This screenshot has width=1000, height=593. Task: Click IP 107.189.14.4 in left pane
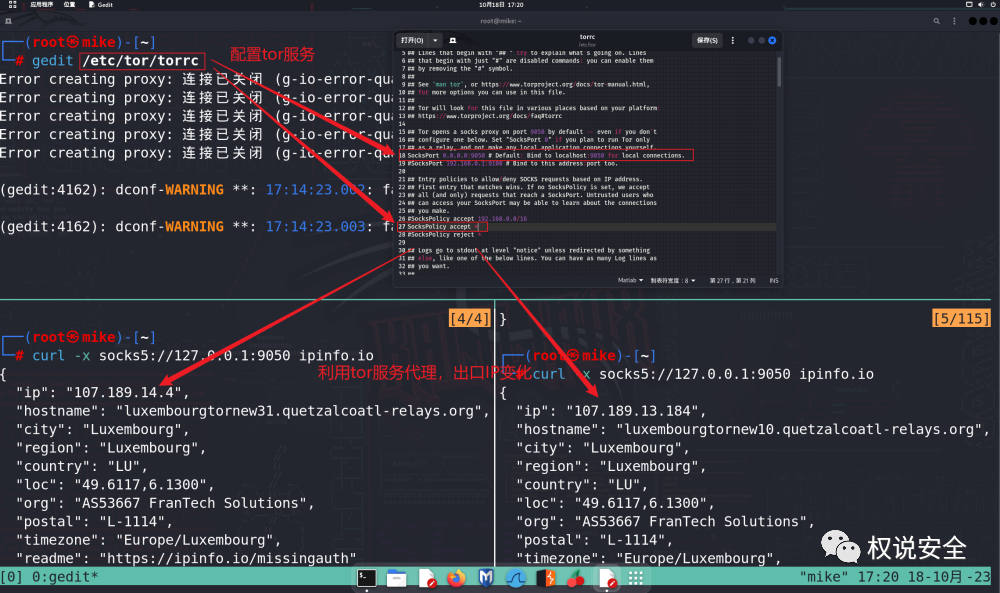[x=123, y=392]
